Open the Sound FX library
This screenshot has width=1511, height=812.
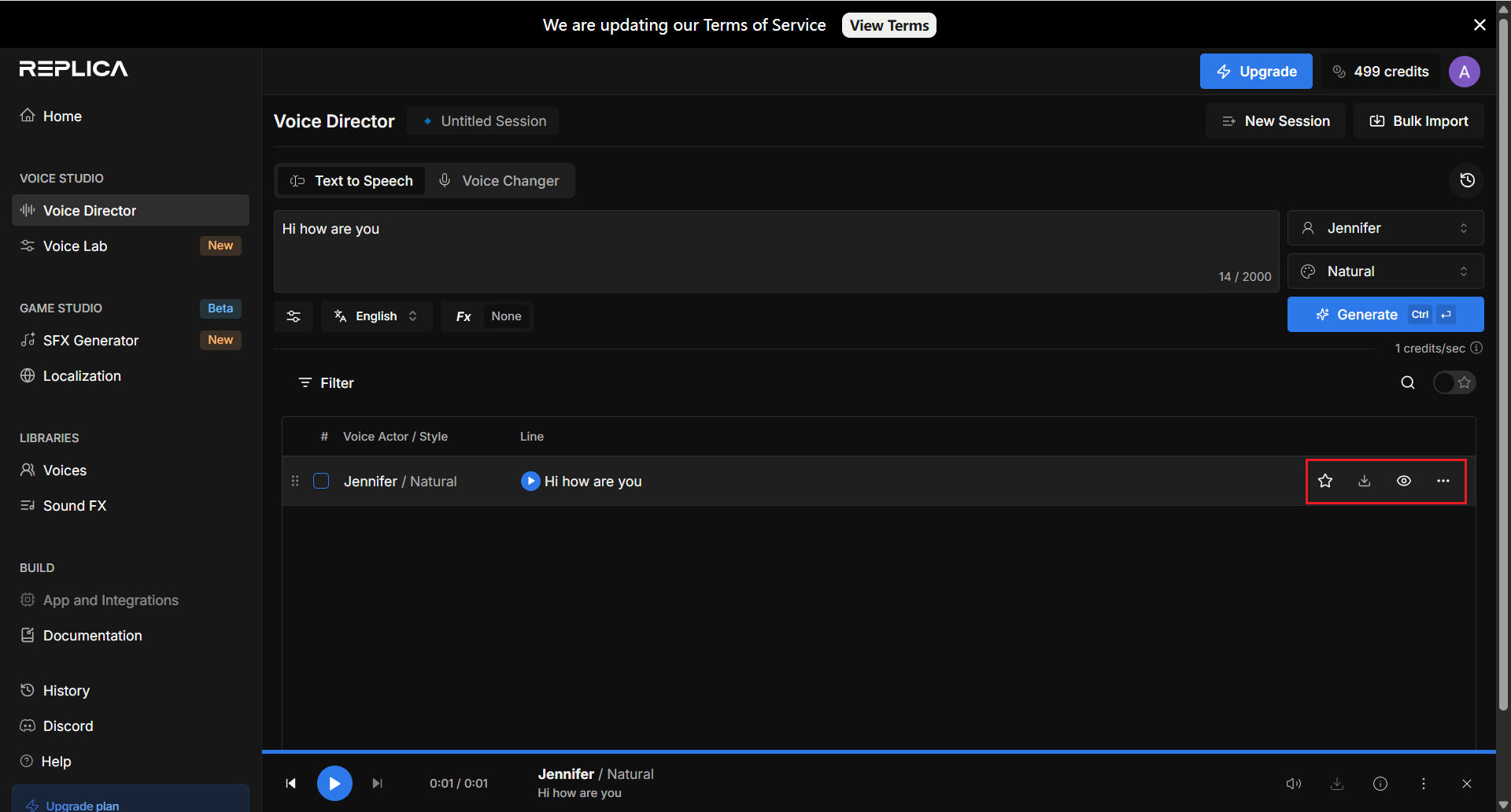pyautogui.click(x=131, y=505)
